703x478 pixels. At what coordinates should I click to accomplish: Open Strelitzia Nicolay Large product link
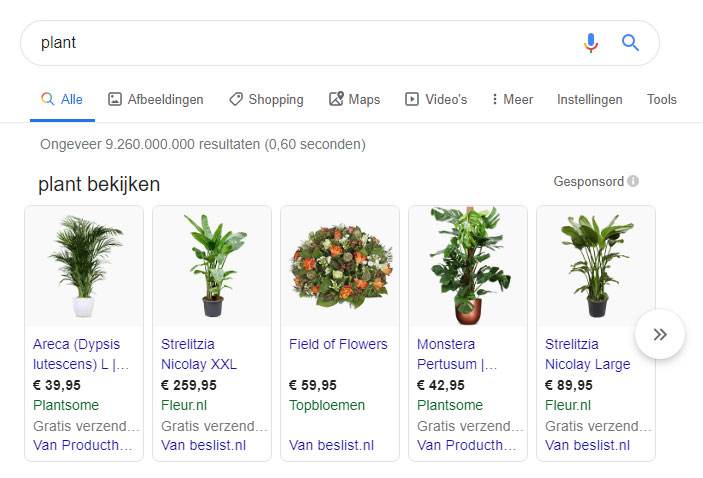click(587, 354)
